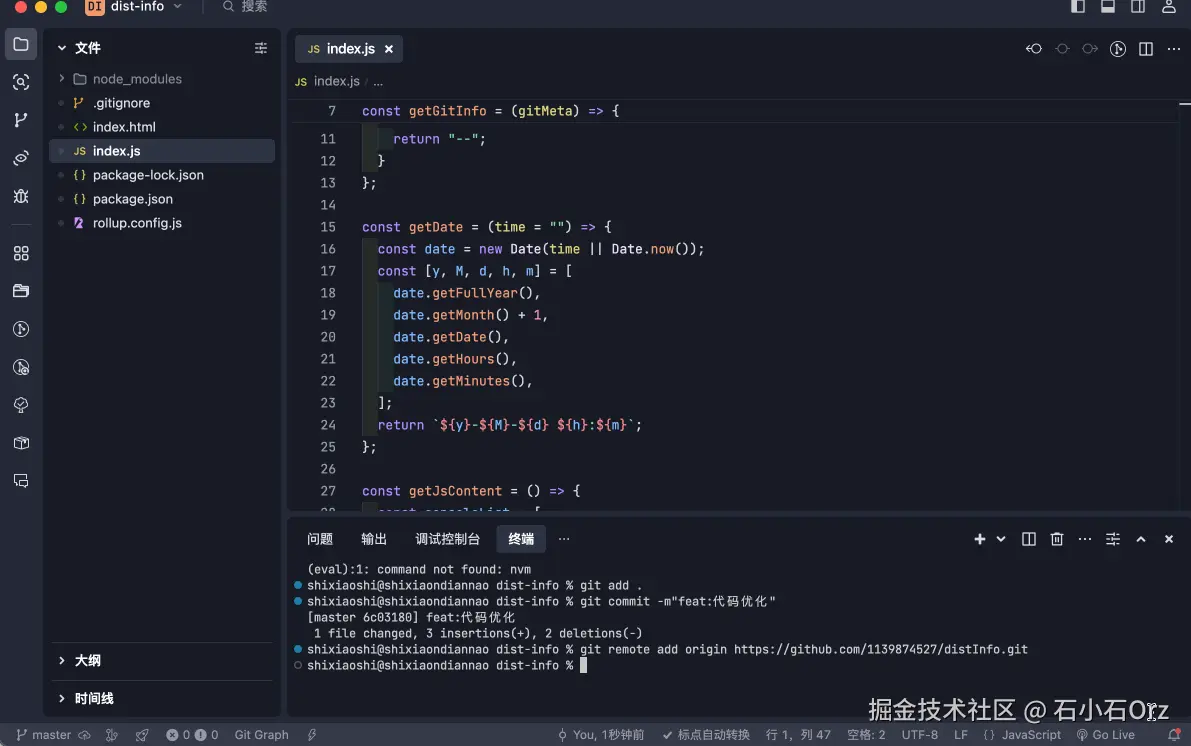Viewport: 1191px width, 746px height.
Task: Open the chat comments icon in activity bar
Action: click(x=21, y=481)
